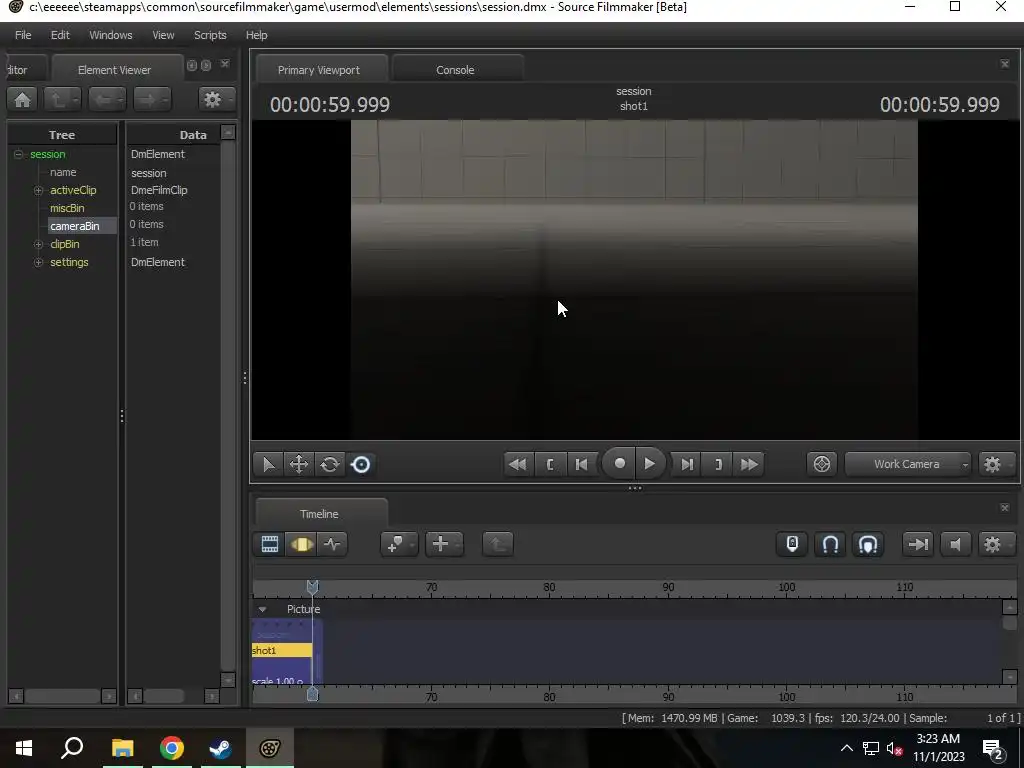
Task: Collapse the session tree node
Action: [x=18, y=154]
